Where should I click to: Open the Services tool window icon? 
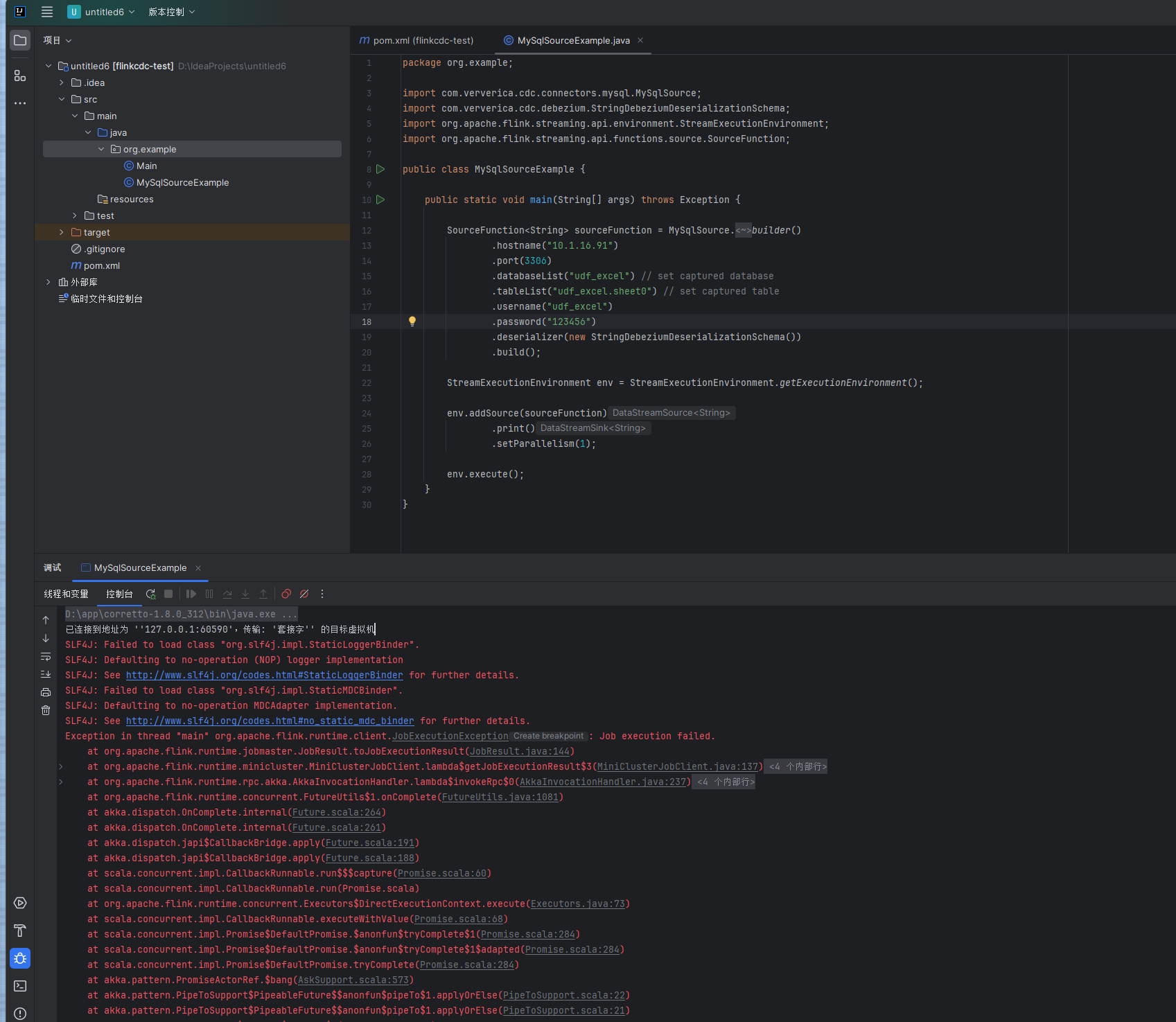pyautogui.click(x=20, y=903)
